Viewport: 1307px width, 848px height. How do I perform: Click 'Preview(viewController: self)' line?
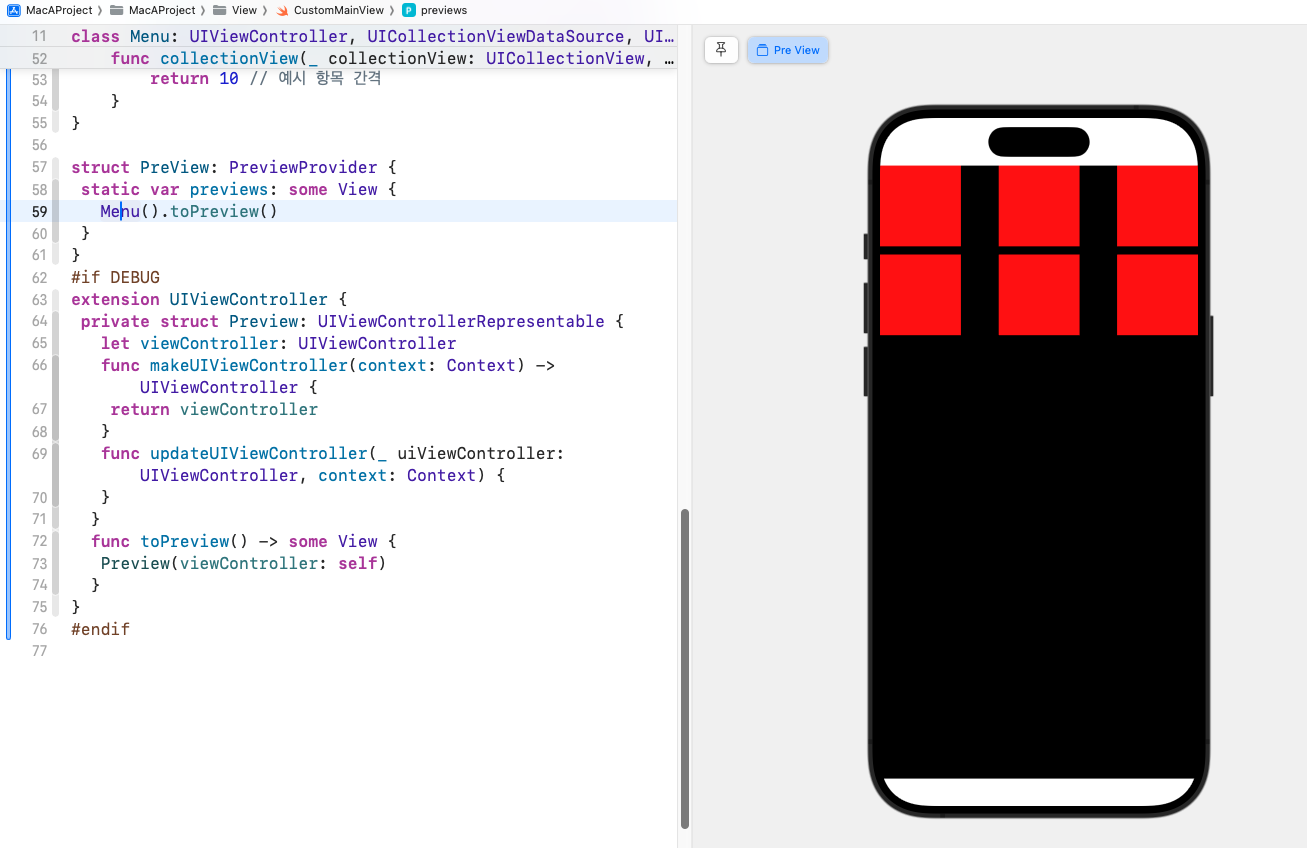[x=243, y=563]
